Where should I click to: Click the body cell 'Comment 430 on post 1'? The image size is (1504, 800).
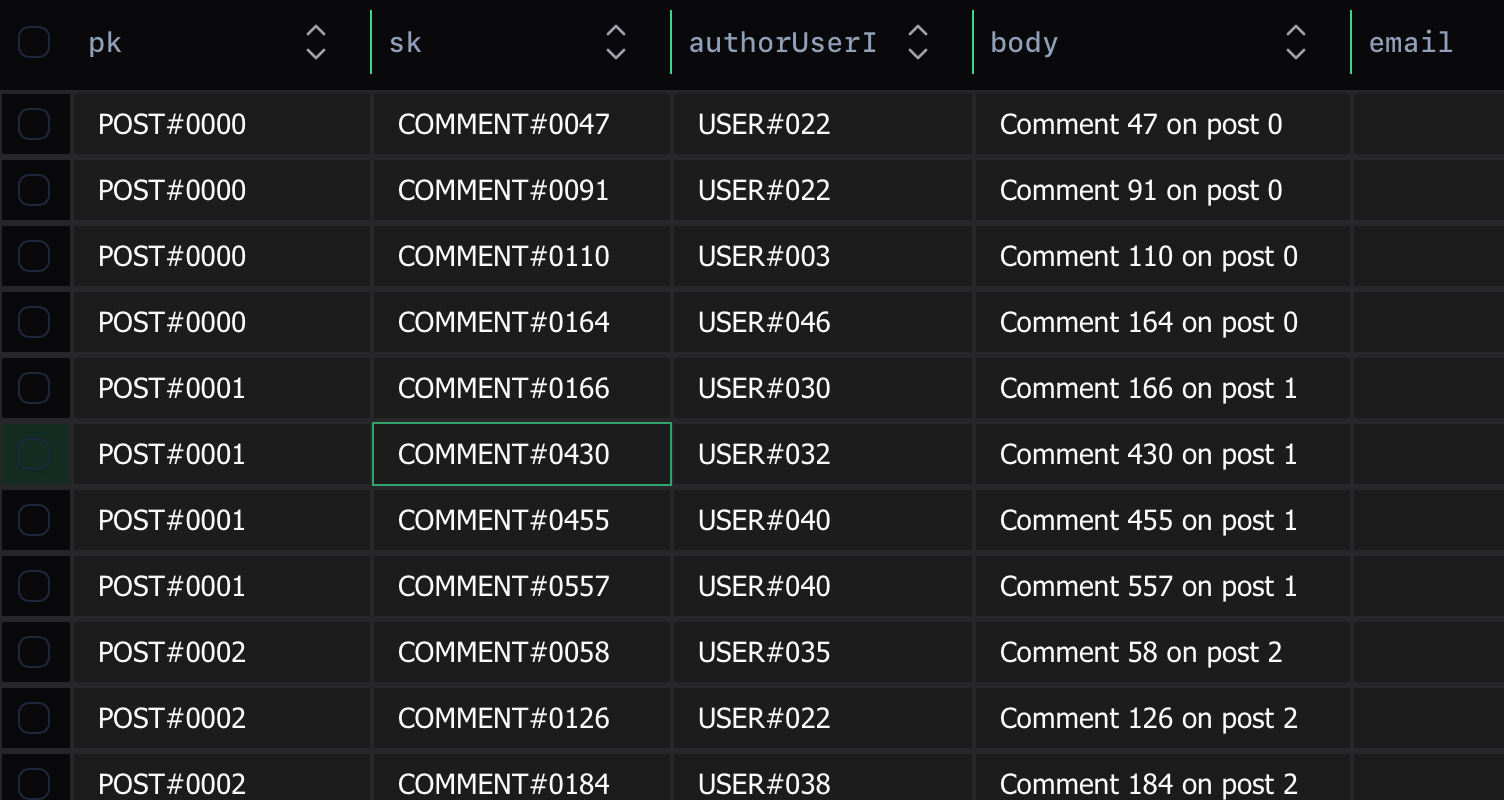point(1163,454)
